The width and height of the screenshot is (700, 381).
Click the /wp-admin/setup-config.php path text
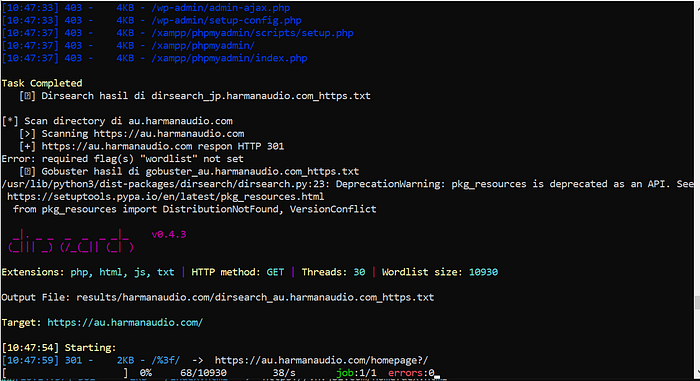(226, 21)
